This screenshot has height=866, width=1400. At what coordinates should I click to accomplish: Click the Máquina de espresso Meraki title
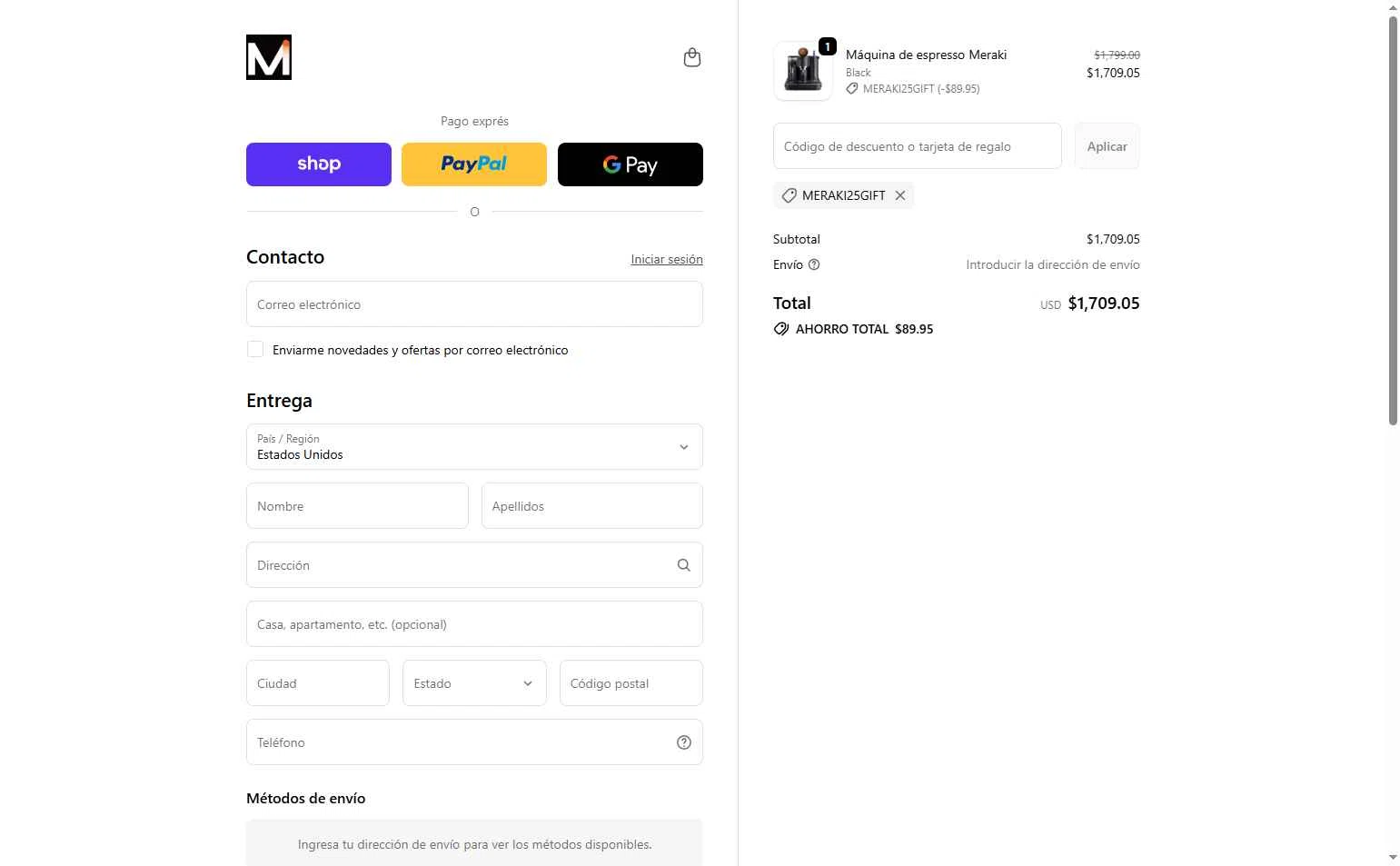[x=926, y=55]
